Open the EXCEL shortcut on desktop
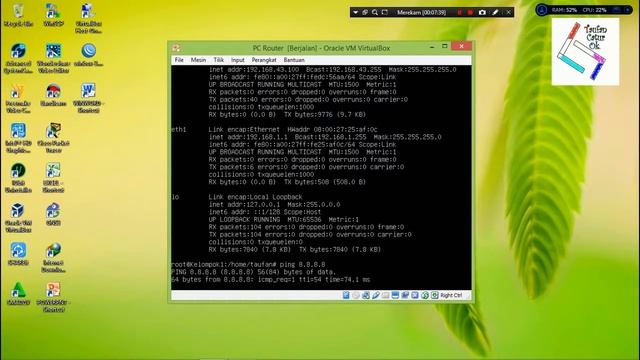Image resolution: width=640 pixels, height=360 pixels. coord(53,178)
